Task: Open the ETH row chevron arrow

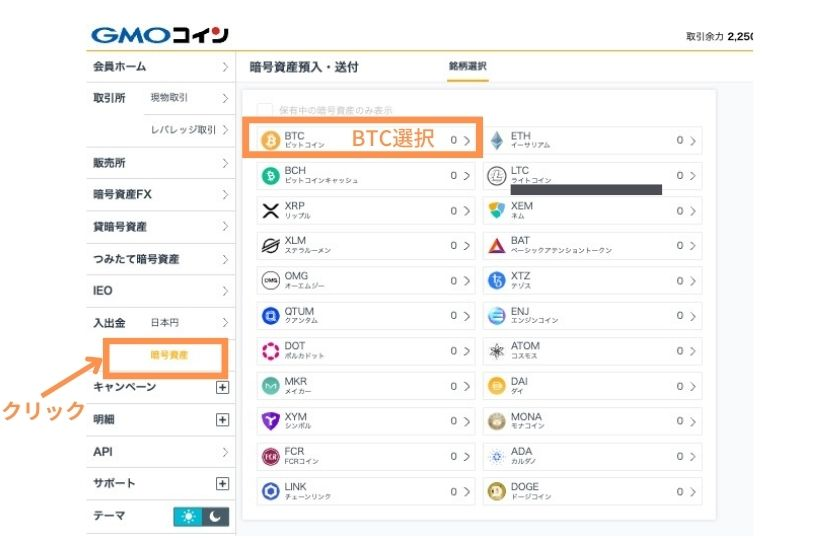Action: click(693, 141)
